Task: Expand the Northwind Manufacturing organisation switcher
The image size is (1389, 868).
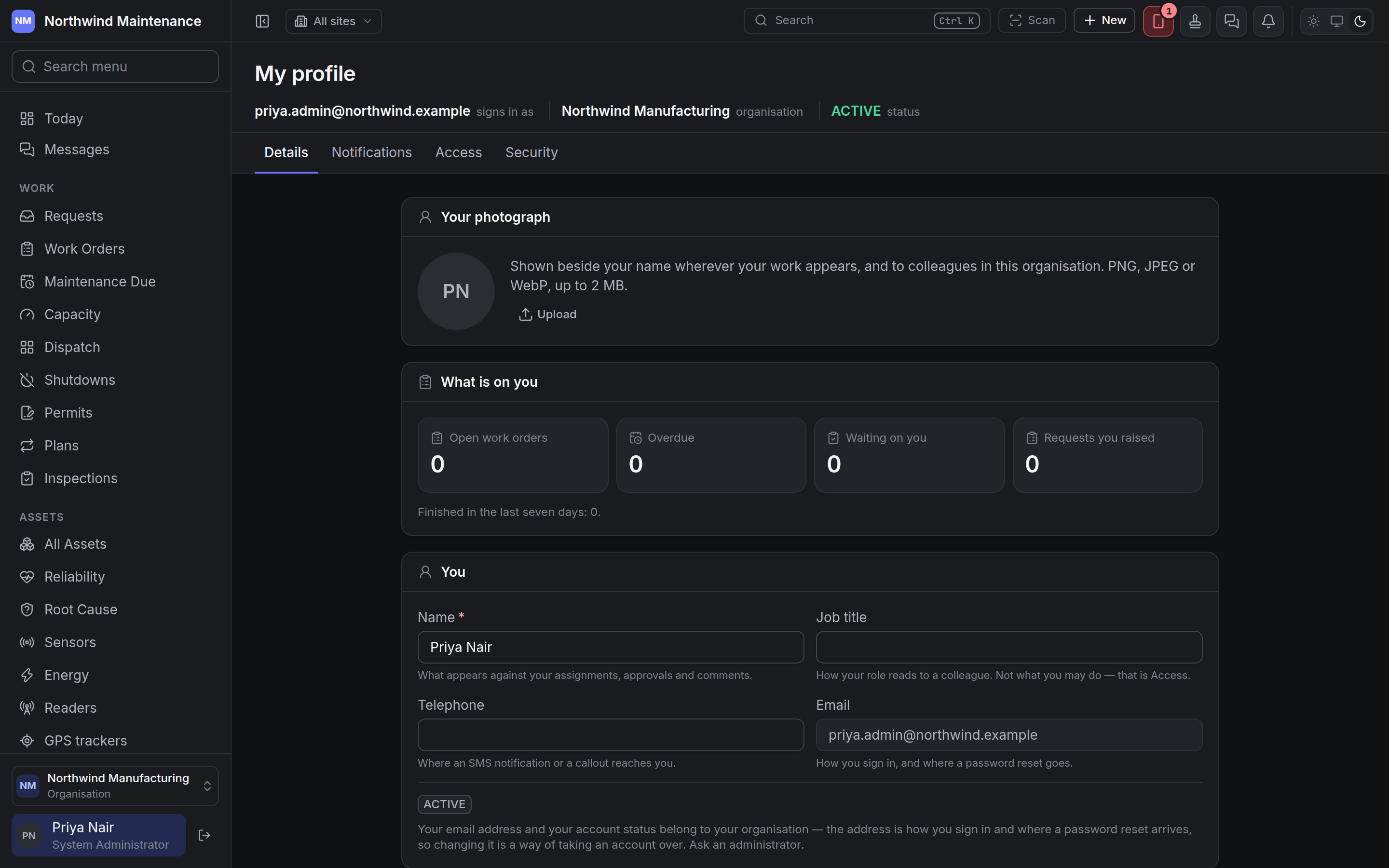Action: tap(115, 786)
